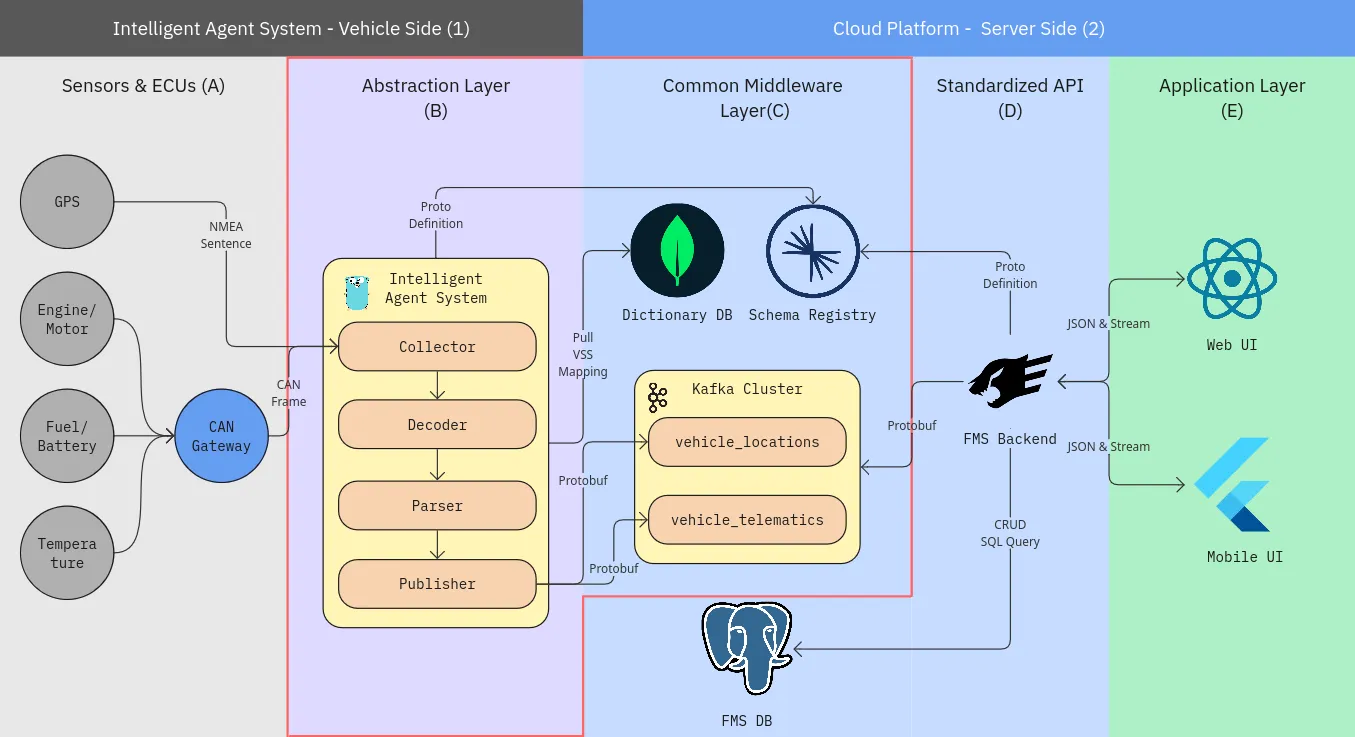Select the Temperature sensor circle

[x=67, y=553]
